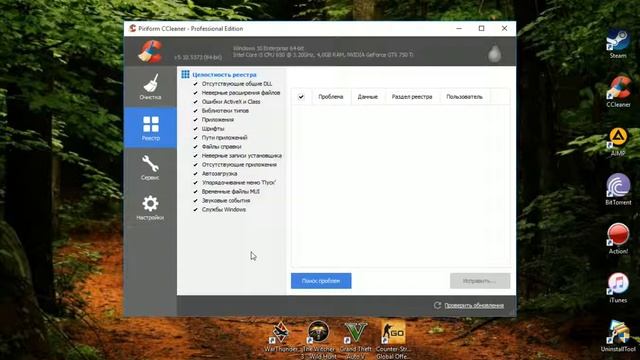Click Поиск проблем button
640x360 pixels.
tap(321, 281)
